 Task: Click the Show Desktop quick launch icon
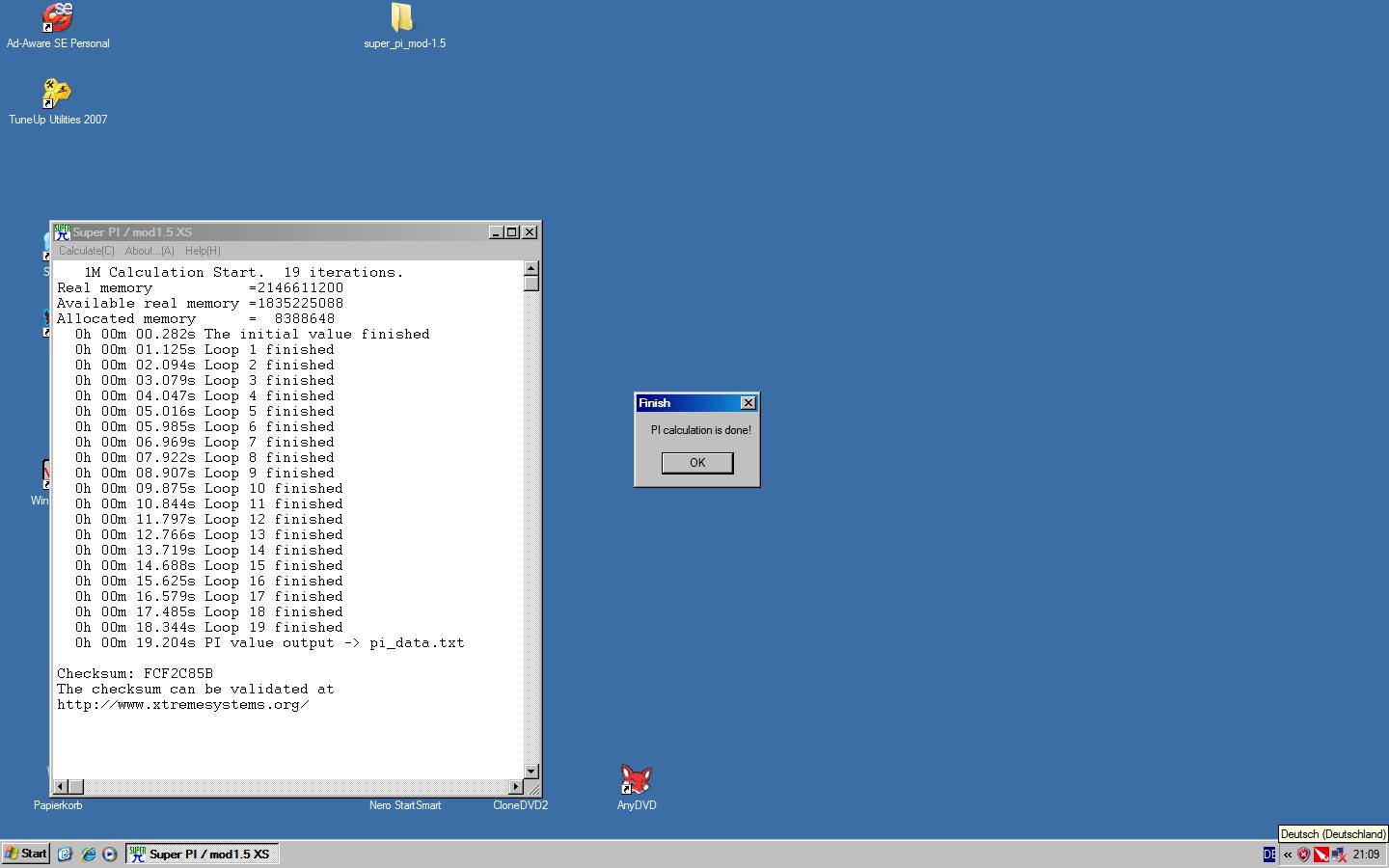pyautogui.click(x=65, y=854)
